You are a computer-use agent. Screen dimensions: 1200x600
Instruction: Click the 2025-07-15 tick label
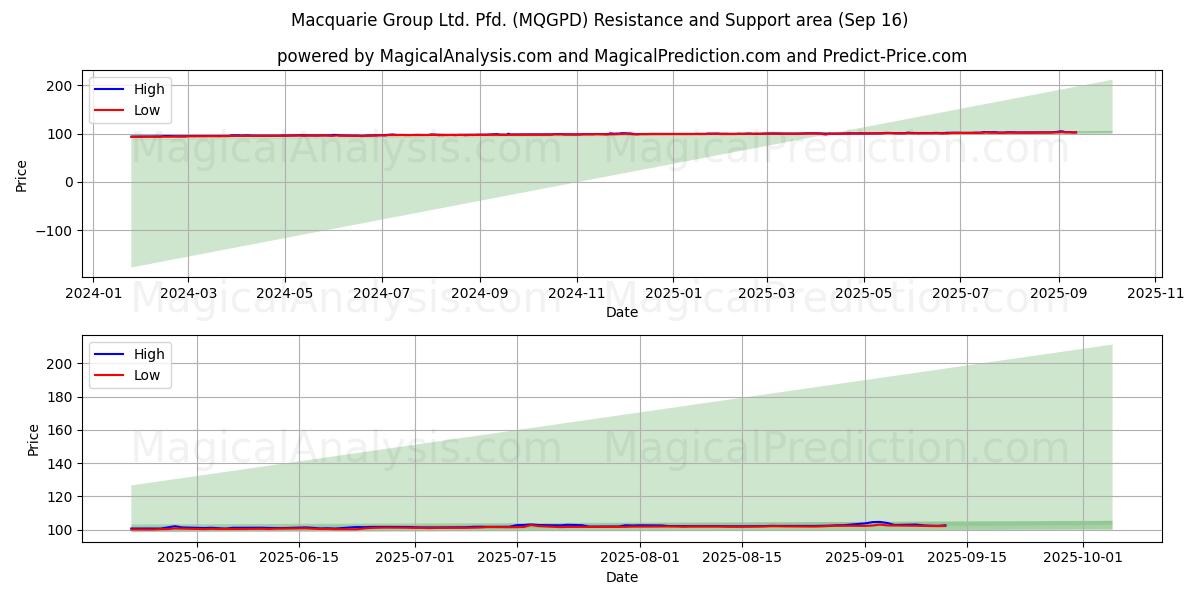click(517, 558)
